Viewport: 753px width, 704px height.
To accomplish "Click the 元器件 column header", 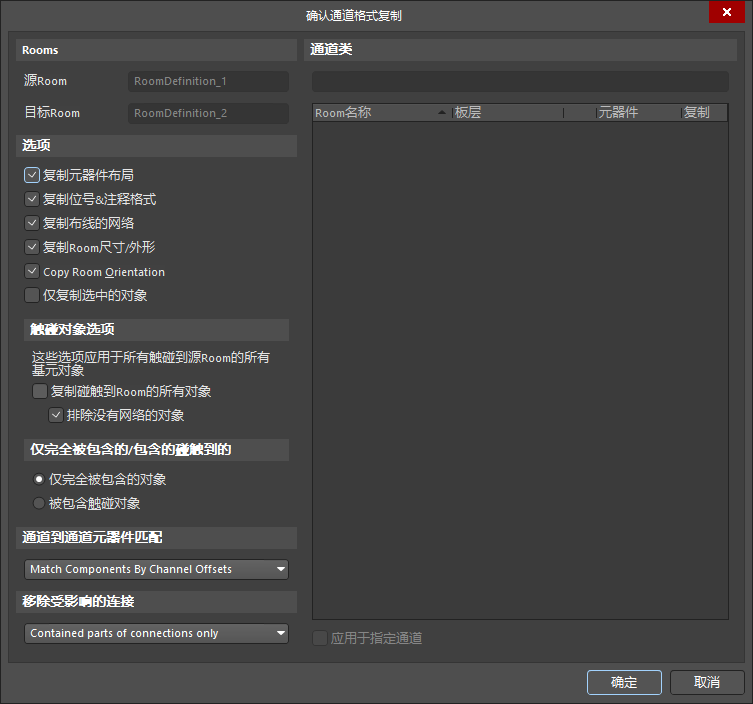I will pyautogui.click(x=636, y=113).
